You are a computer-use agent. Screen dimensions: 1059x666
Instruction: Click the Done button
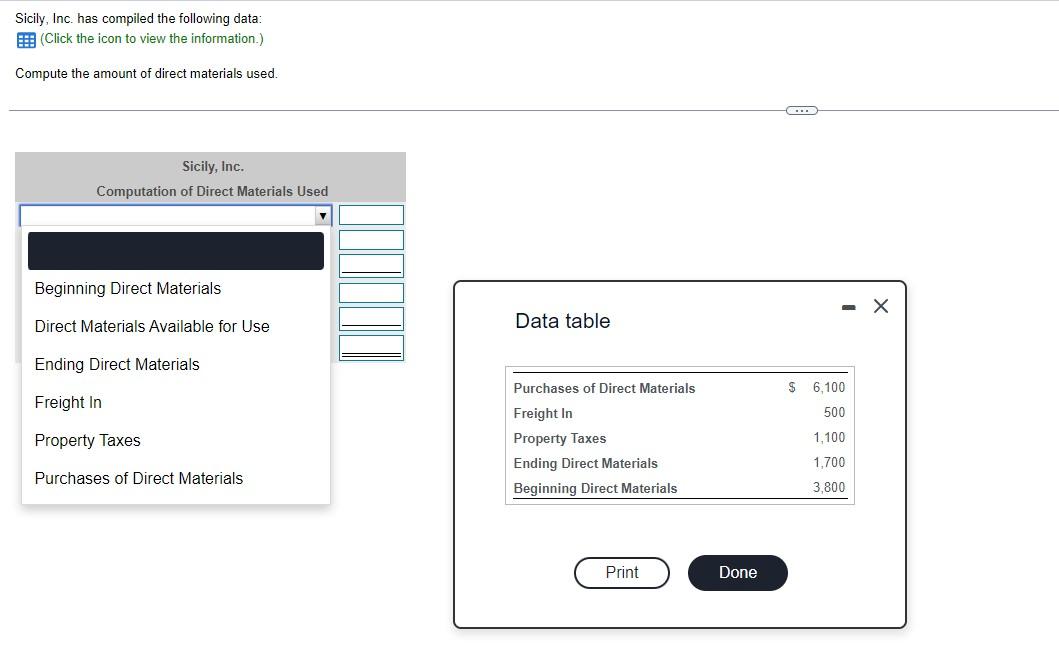[737, 572]
